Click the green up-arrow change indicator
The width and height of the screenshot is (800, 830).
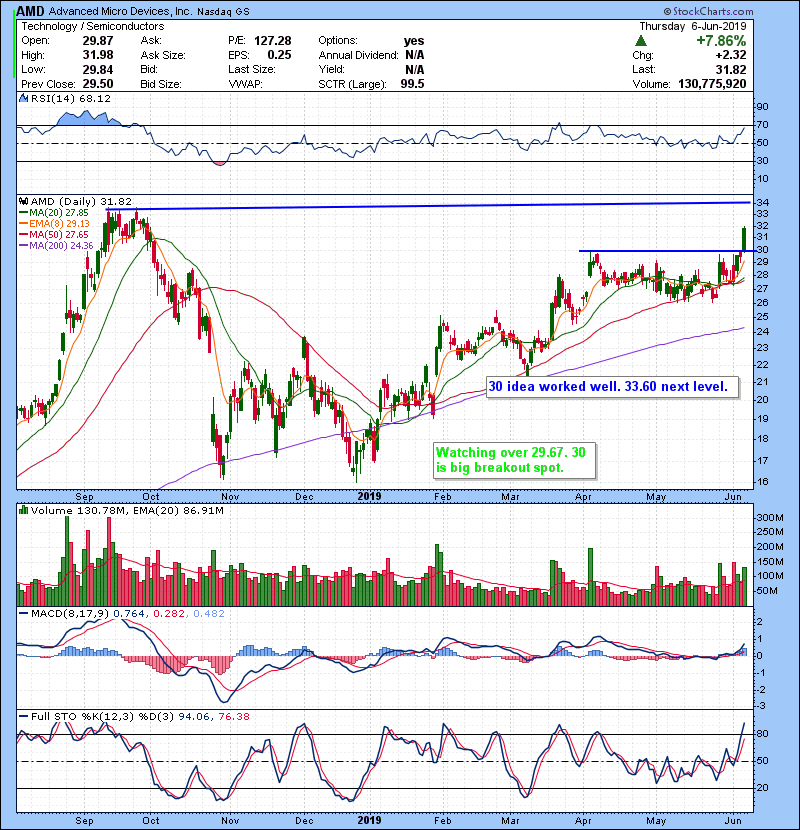click(641, 41)
